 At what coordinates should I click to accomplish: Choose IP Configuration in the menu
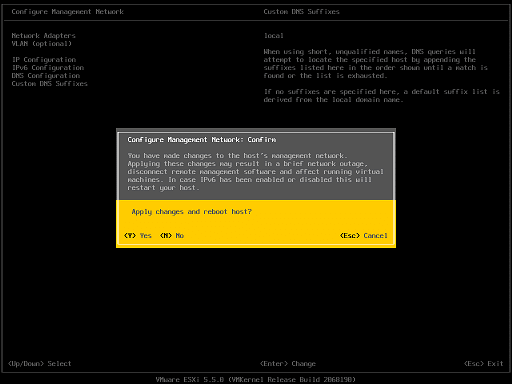(x=44, y=60)
